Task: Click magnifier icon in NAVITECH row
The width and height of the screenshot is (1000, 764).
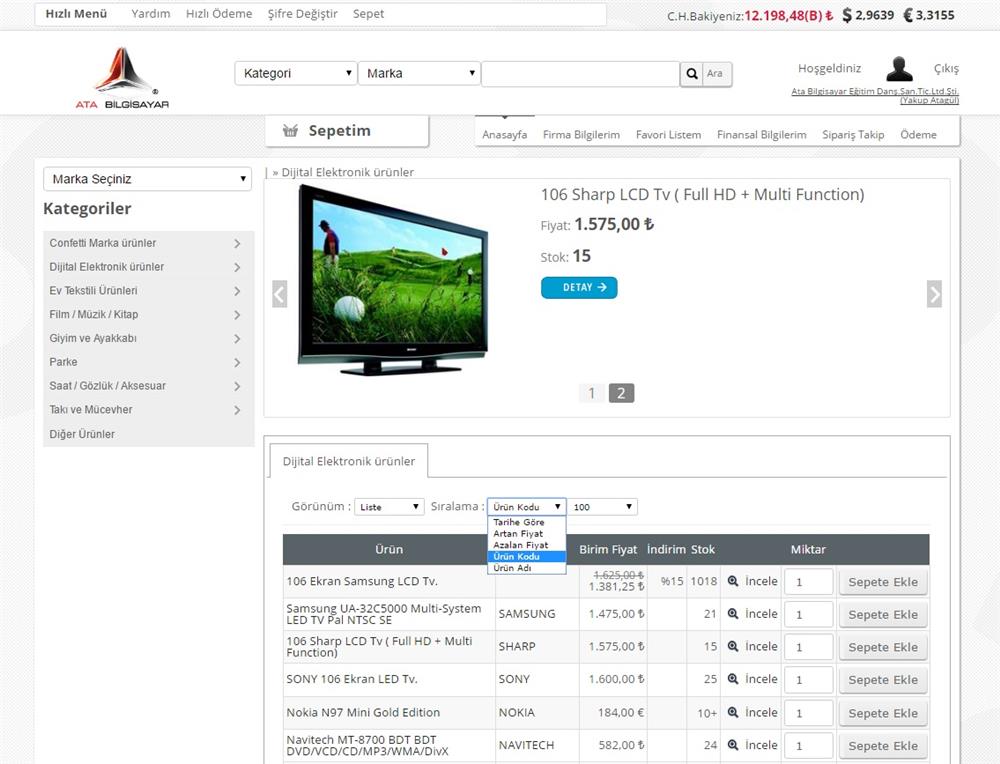Action: tap(733, 745)
